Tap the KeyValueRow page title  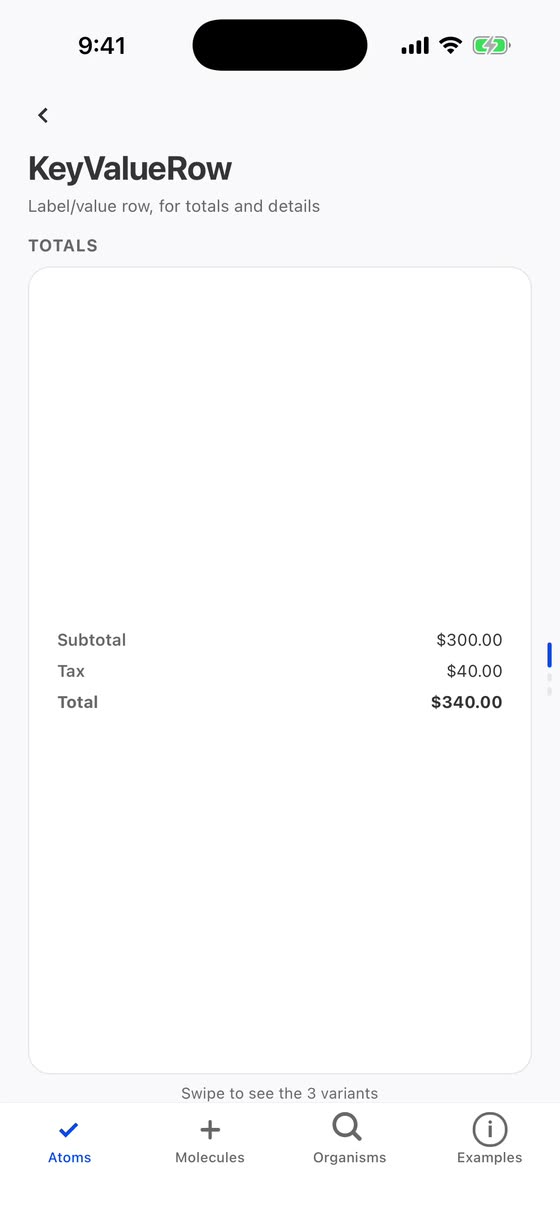(x=130, y=169)
